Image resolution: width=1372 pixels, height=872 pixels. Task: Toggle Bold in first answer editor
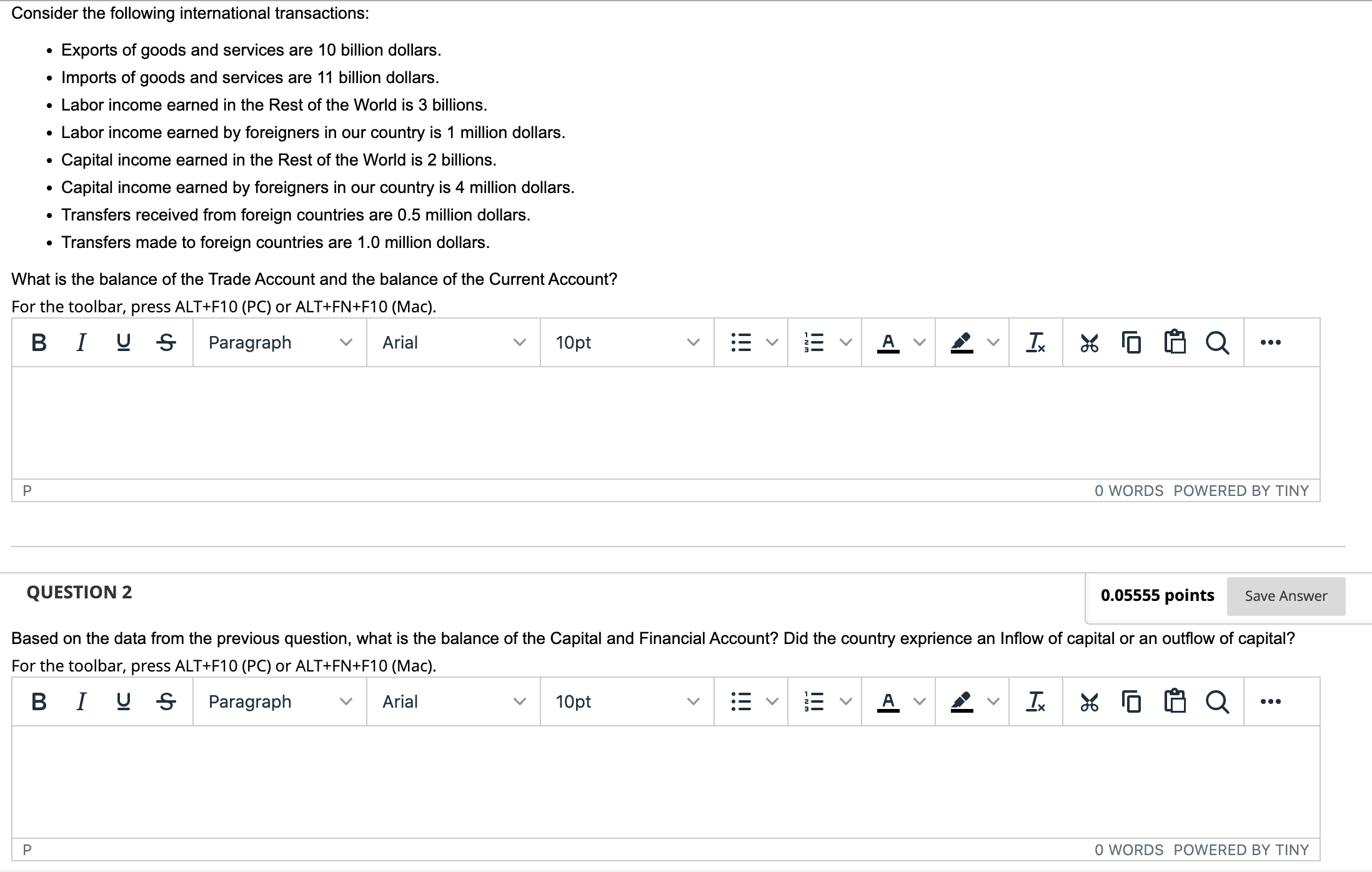pos(39,342)
